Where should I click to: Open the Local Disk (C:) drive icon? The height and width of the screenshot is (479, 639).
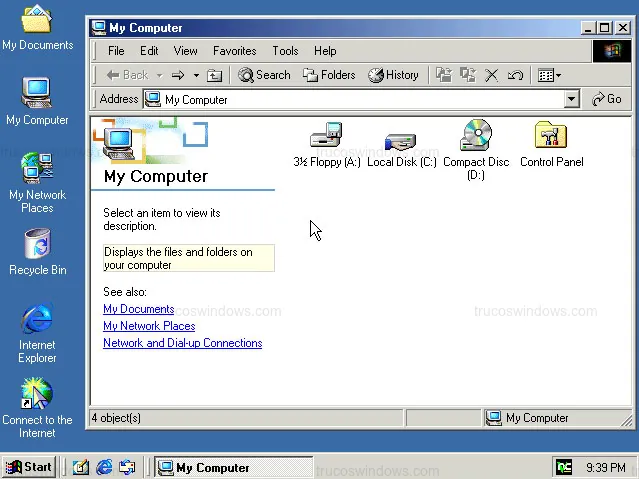tap(400, 141)
